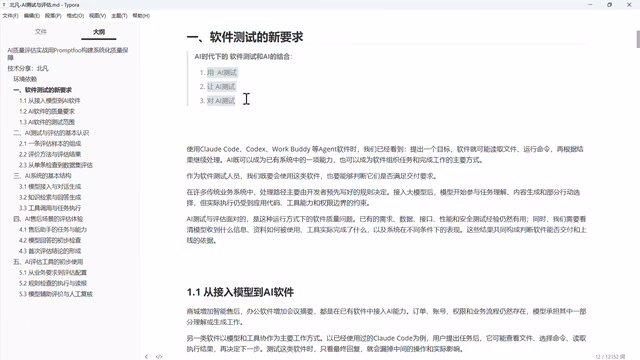This screenshot has width=640, height=360.
Task: Jump to 5.2 规则检查的执行与读报
Action: 53,283
